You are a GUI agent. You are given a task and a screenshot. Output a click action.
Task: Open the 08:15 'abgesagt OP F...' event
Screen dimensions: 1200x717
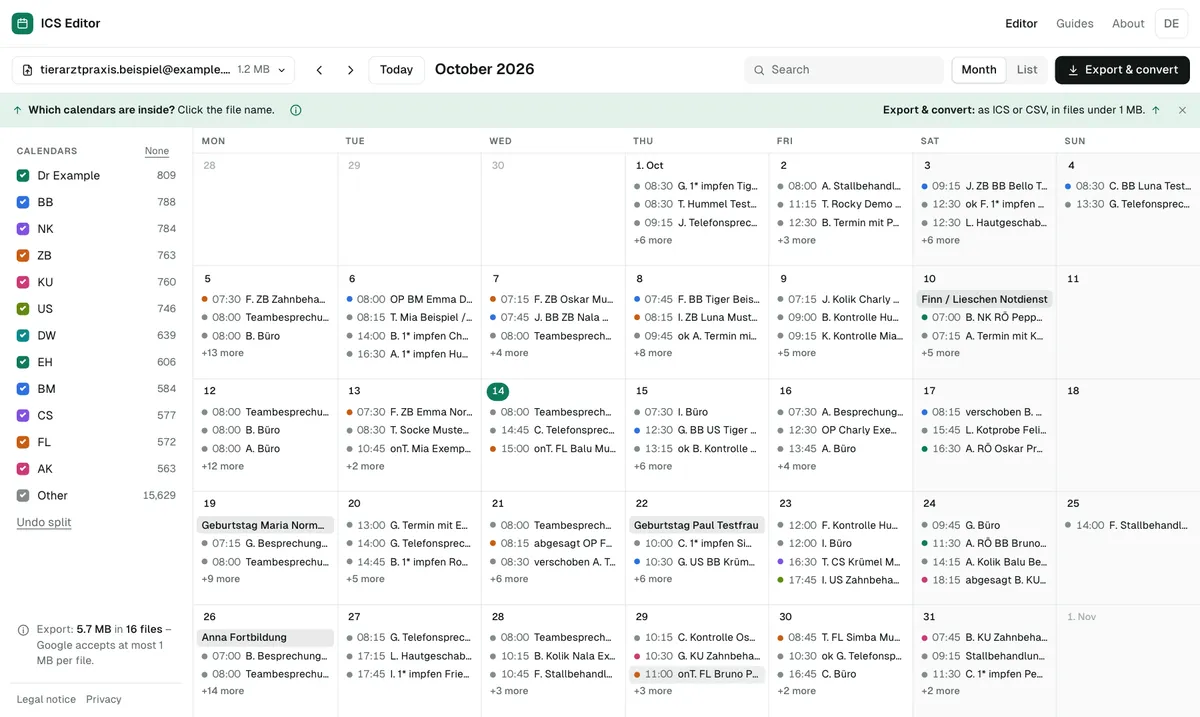click(553, 543)
